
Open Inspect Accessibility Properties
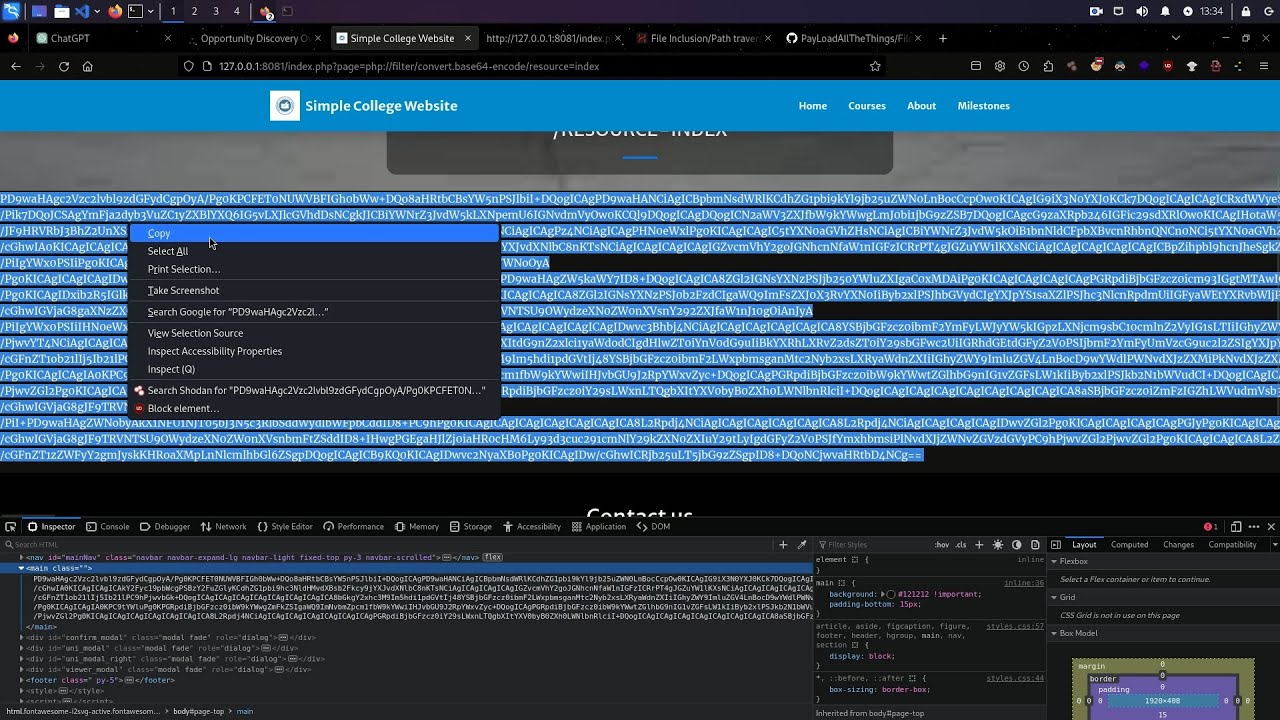[314, 351]
